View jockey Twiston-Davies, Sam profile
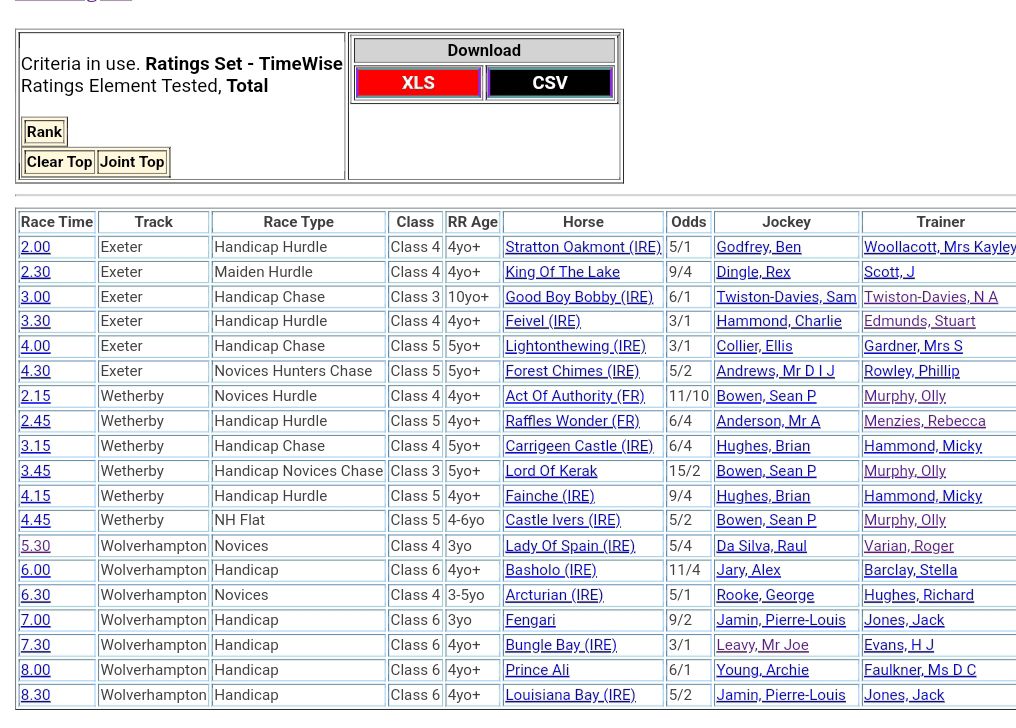Screen dimensions: 1016x728 point(786,297)
